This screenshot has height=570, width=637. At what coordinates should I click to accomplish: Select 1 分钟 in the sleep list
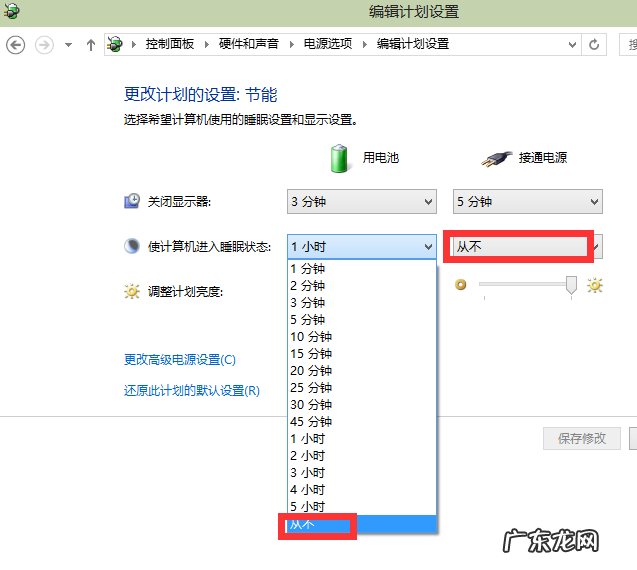pyautogui.click(x=362, y=269)
